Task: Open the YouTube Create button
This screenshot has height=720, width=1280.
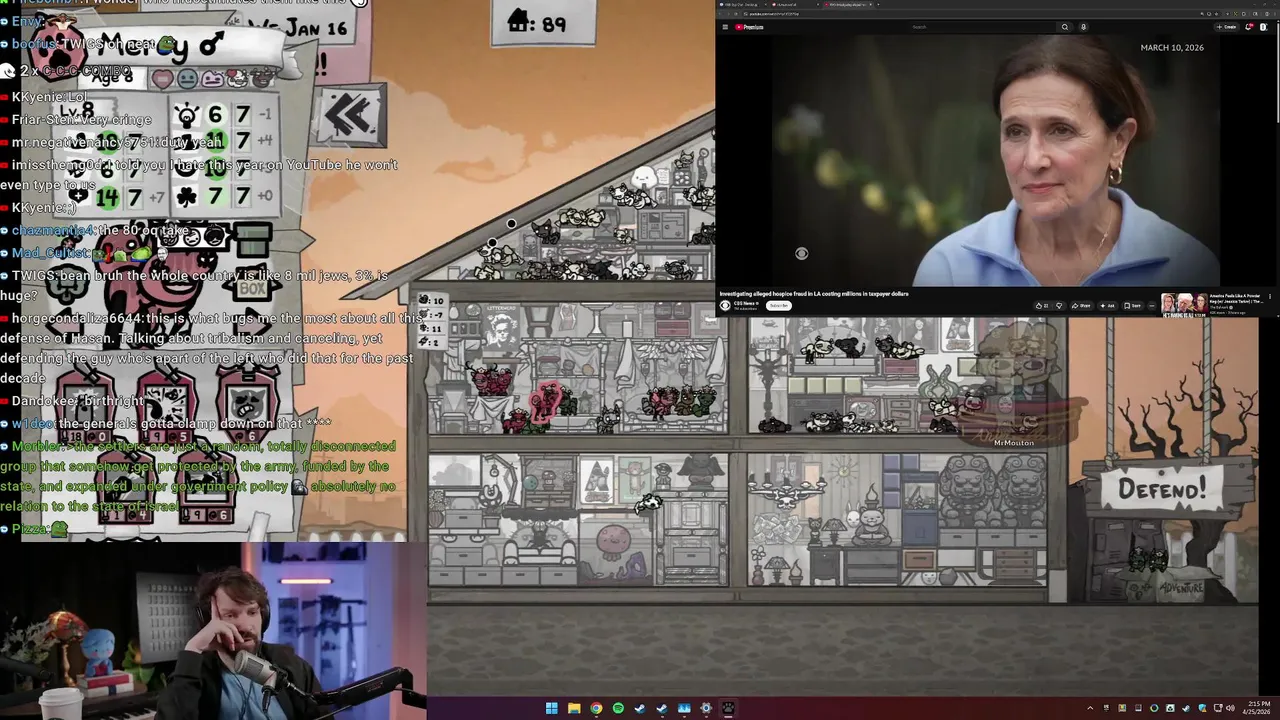Action: [1226, 27]
